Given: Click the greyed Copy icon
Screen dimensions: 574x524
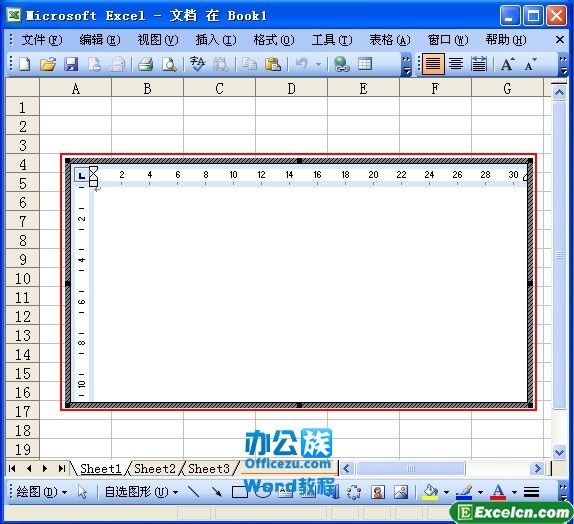Looking at the screenshot, I should (x=250, y=64).
